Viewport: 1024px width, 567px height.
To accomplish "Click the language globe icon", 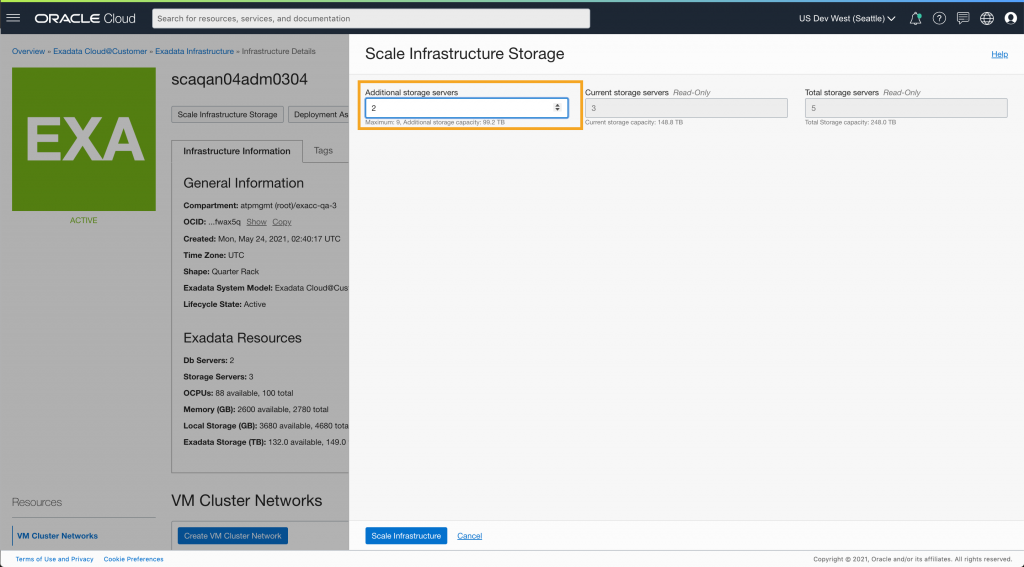I will (x=987, y=18).
